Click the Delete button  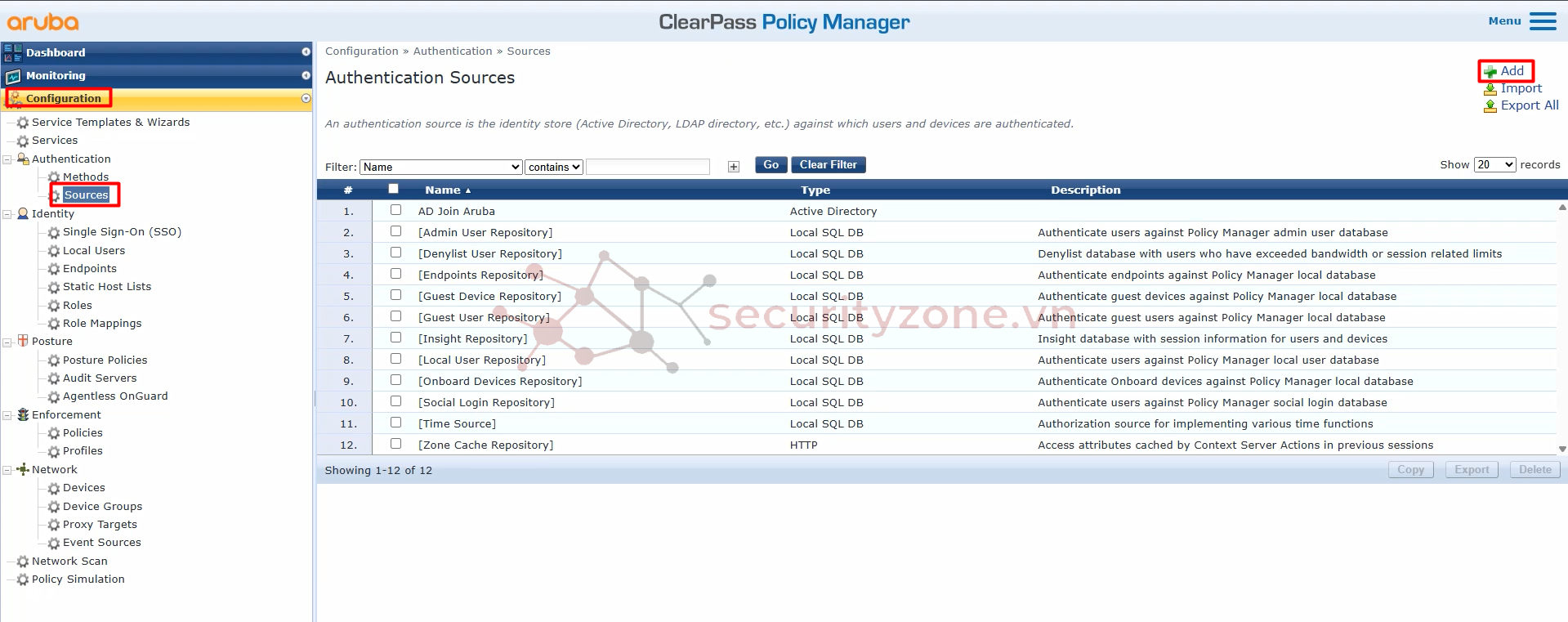pos(1535,469)
